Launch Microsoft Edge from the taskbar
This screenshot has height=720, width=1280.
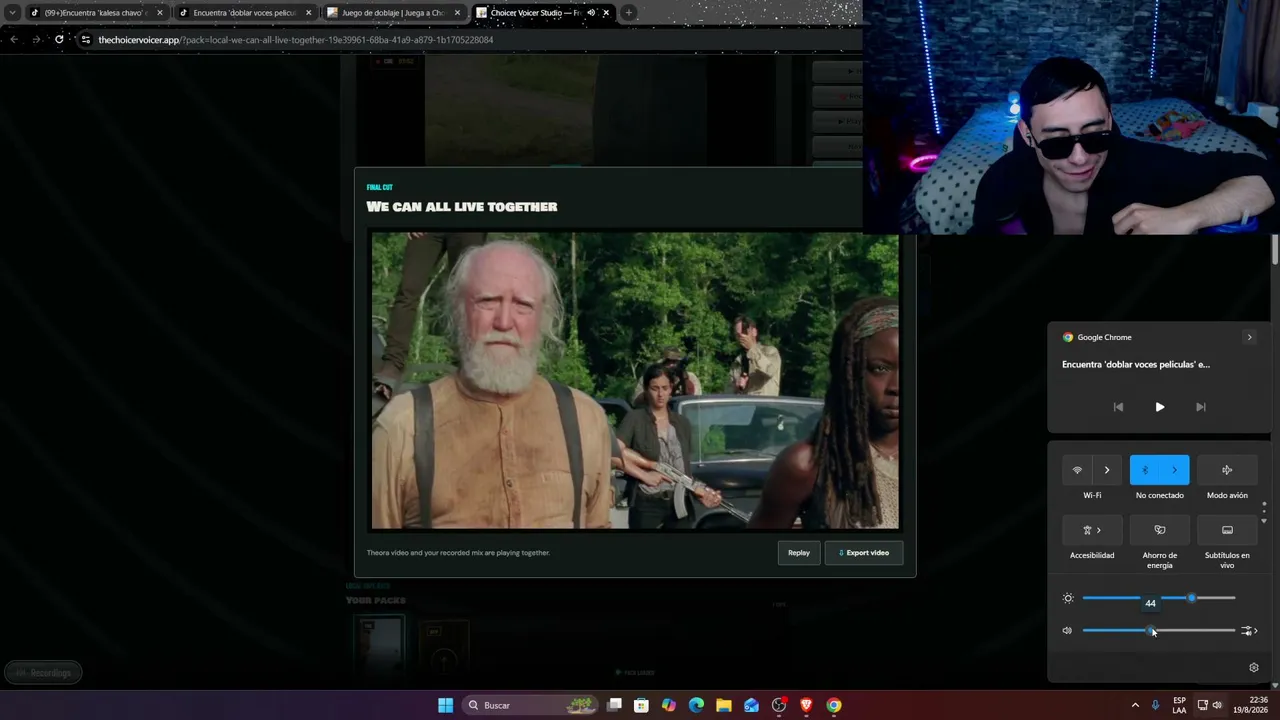696,705
